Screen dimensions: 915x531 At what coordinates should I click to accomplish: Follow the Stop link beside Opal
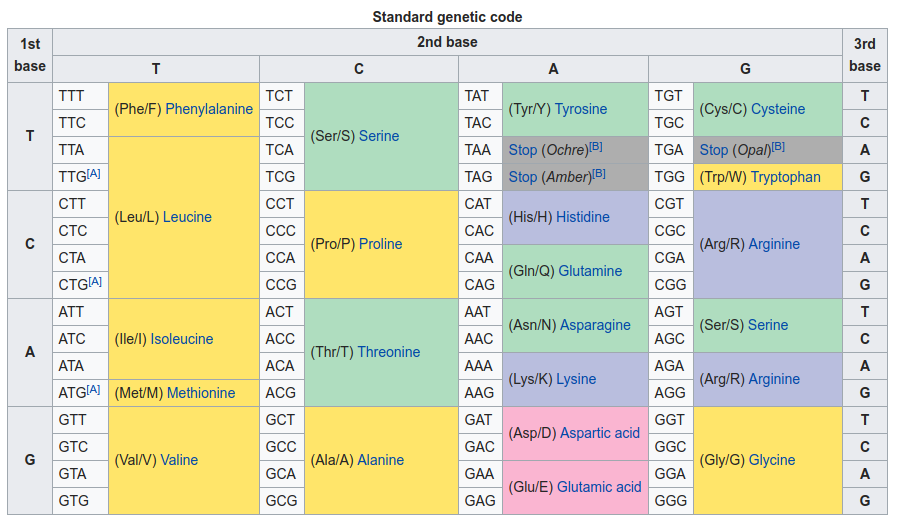tap(714, 150)
